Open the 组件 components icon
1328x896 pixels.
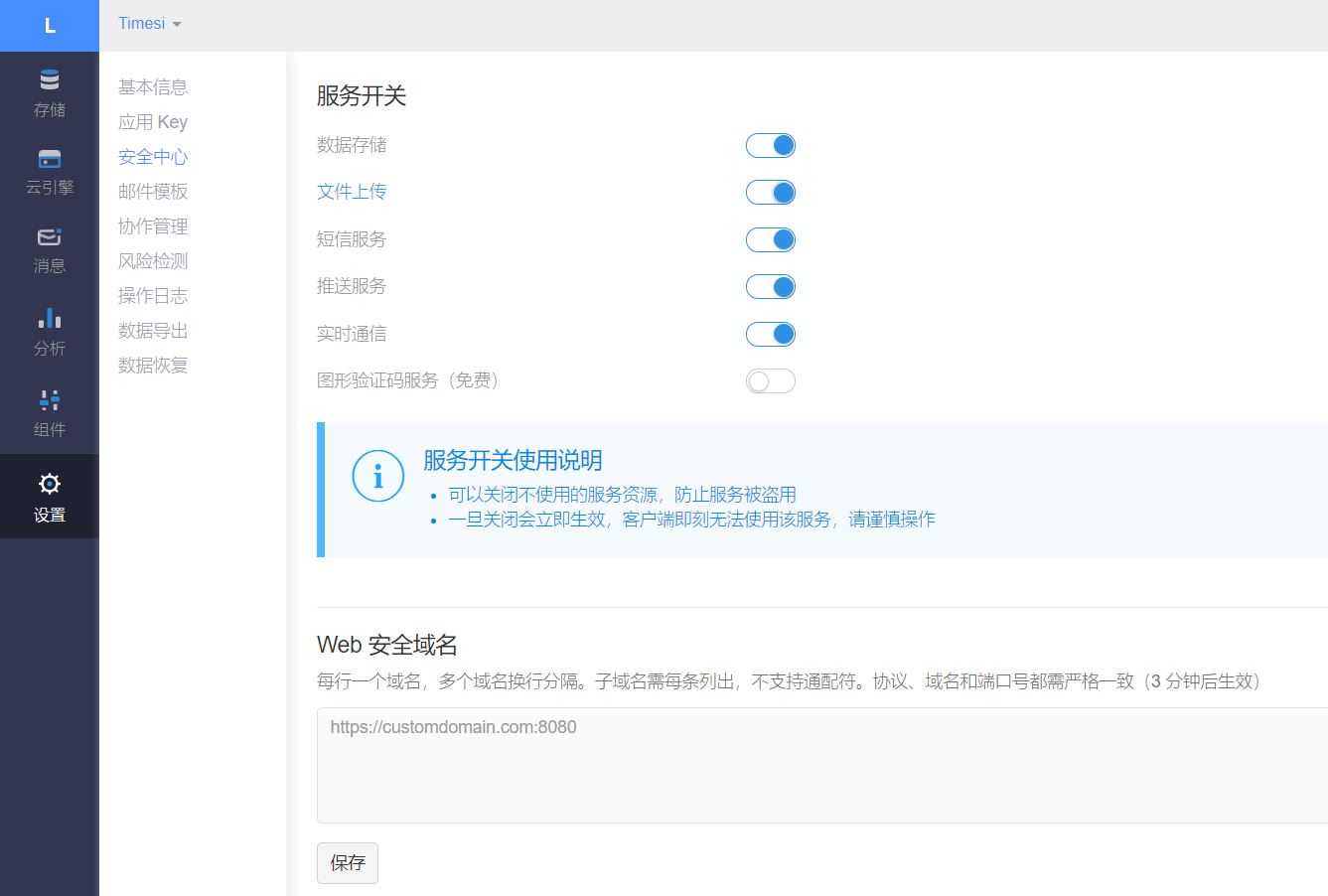(49, 399)
